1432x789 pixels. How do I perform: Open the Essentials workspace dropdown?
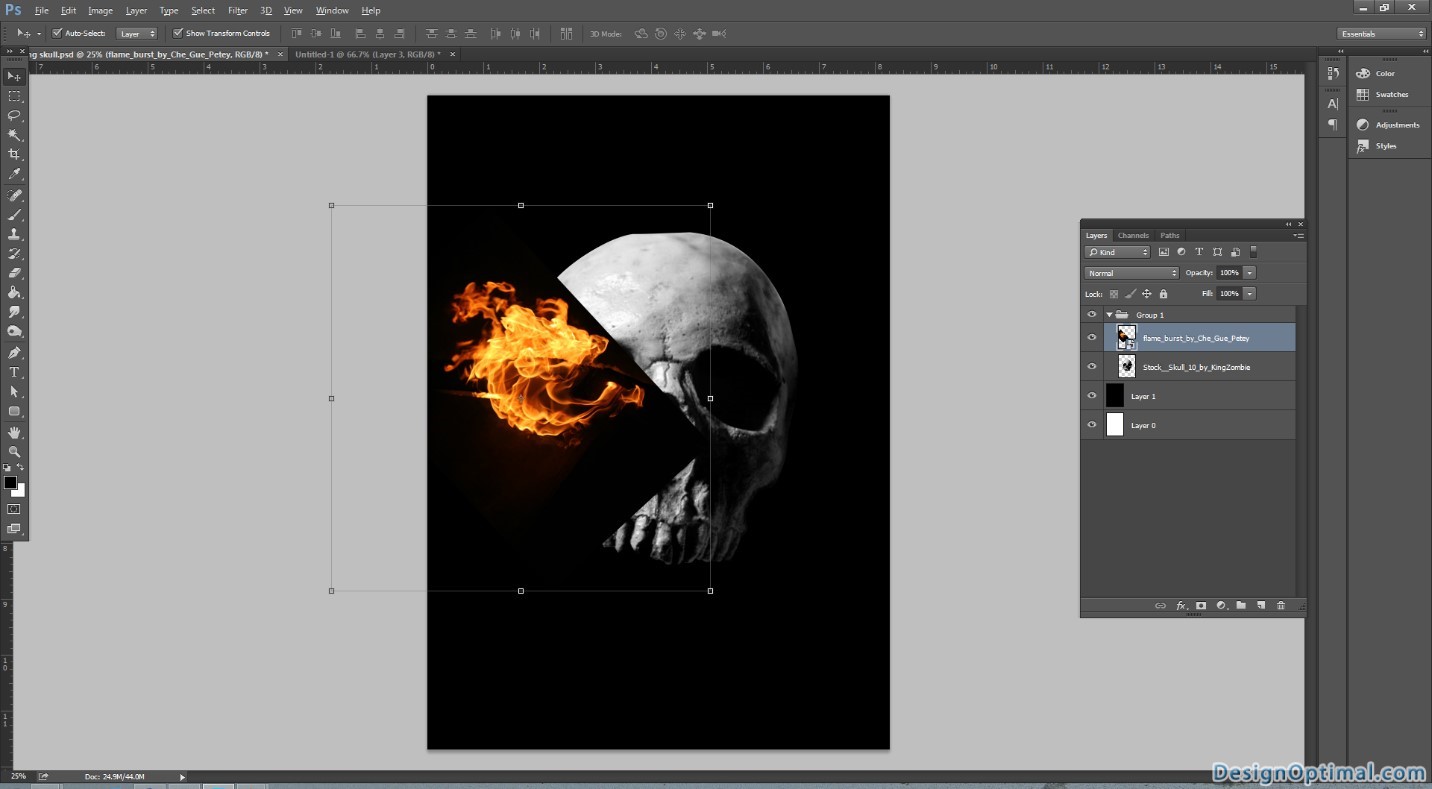click(1382, 33)
